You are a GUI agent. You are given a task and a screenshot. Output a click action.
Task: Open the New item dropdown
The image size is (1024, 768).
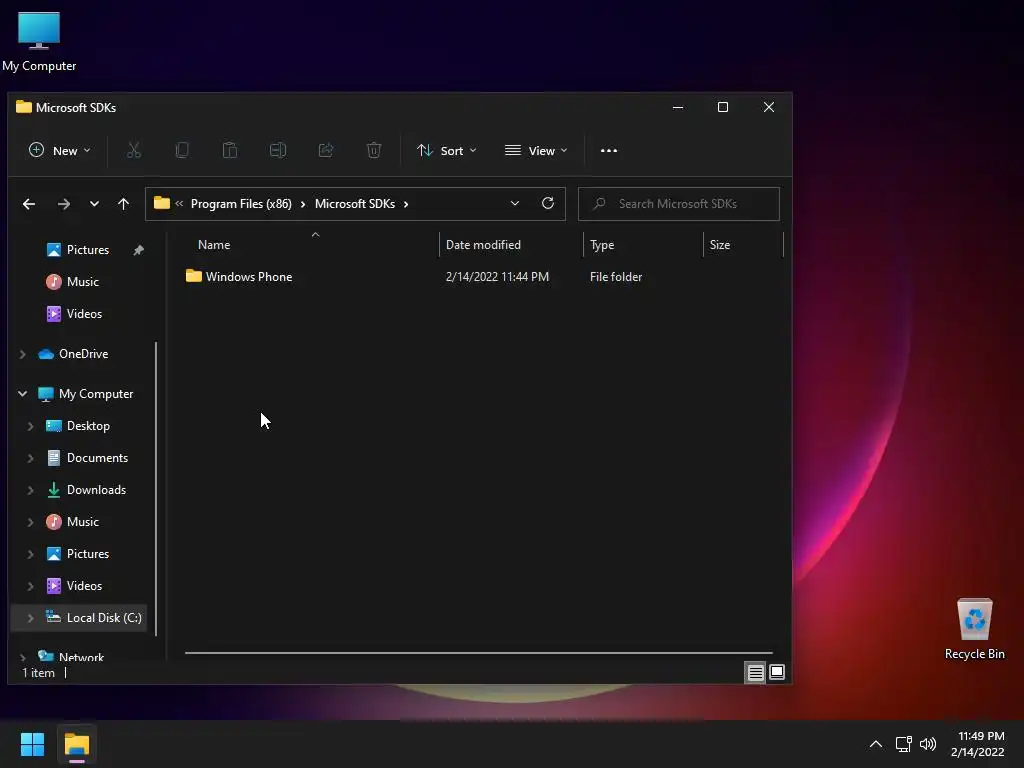59,151
